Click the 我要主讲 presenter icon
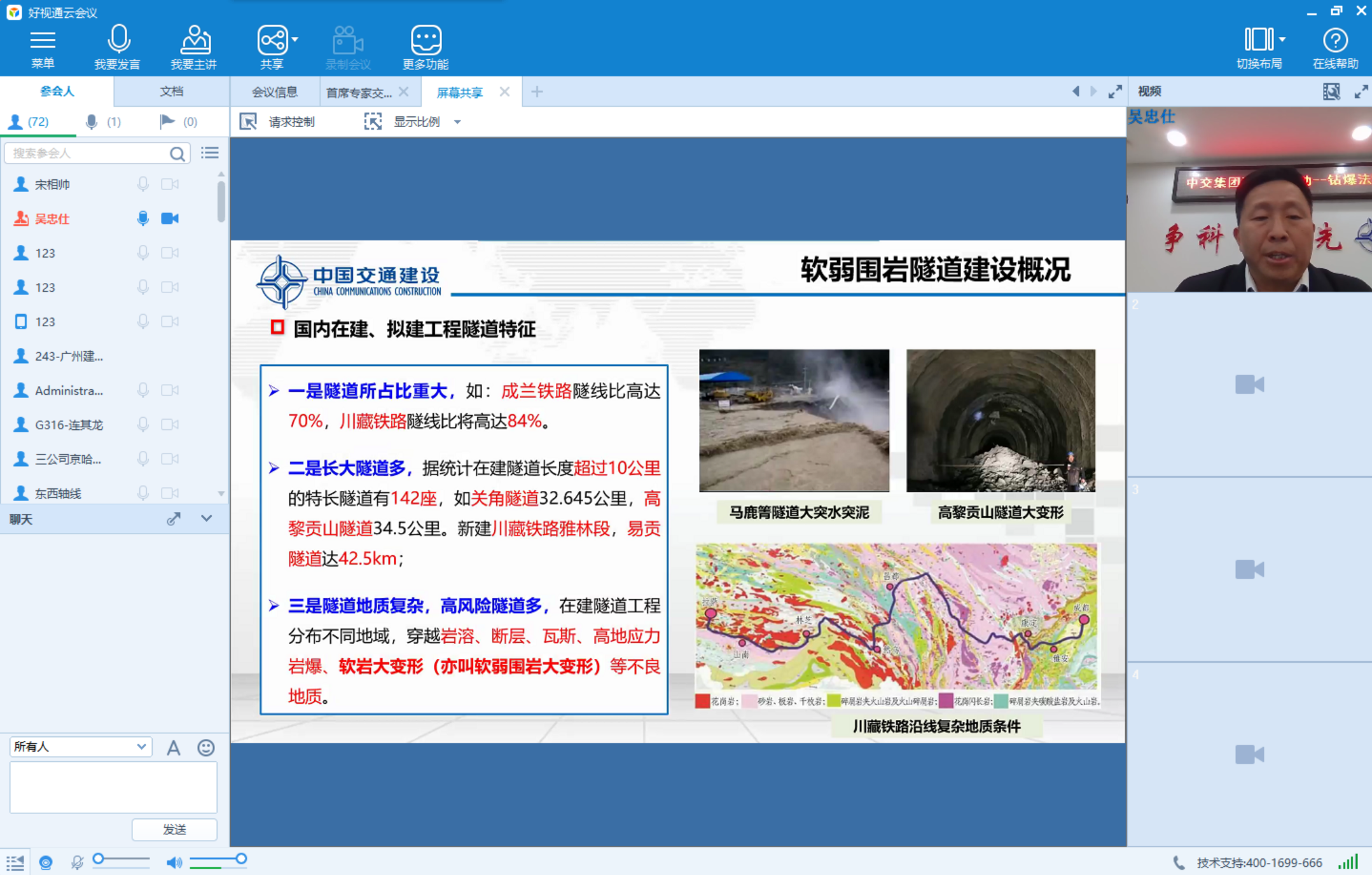This screenshot has width=1372, height=875. pyautogui.click(x=195, y=39)
